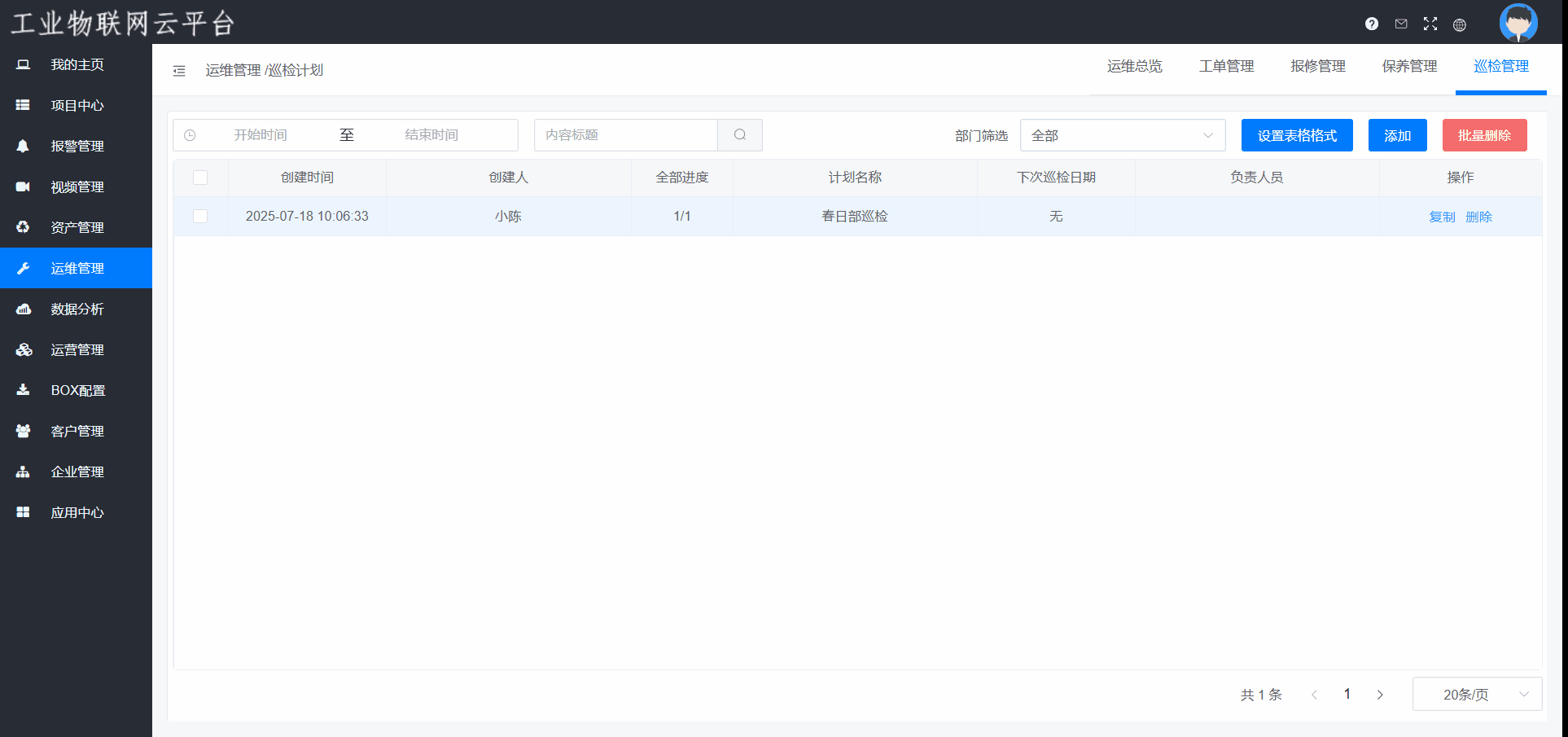Screen dimensions: 1568x737
Task: Switch to the 工单管理 tab
Action: click(x=1226, y=67)
